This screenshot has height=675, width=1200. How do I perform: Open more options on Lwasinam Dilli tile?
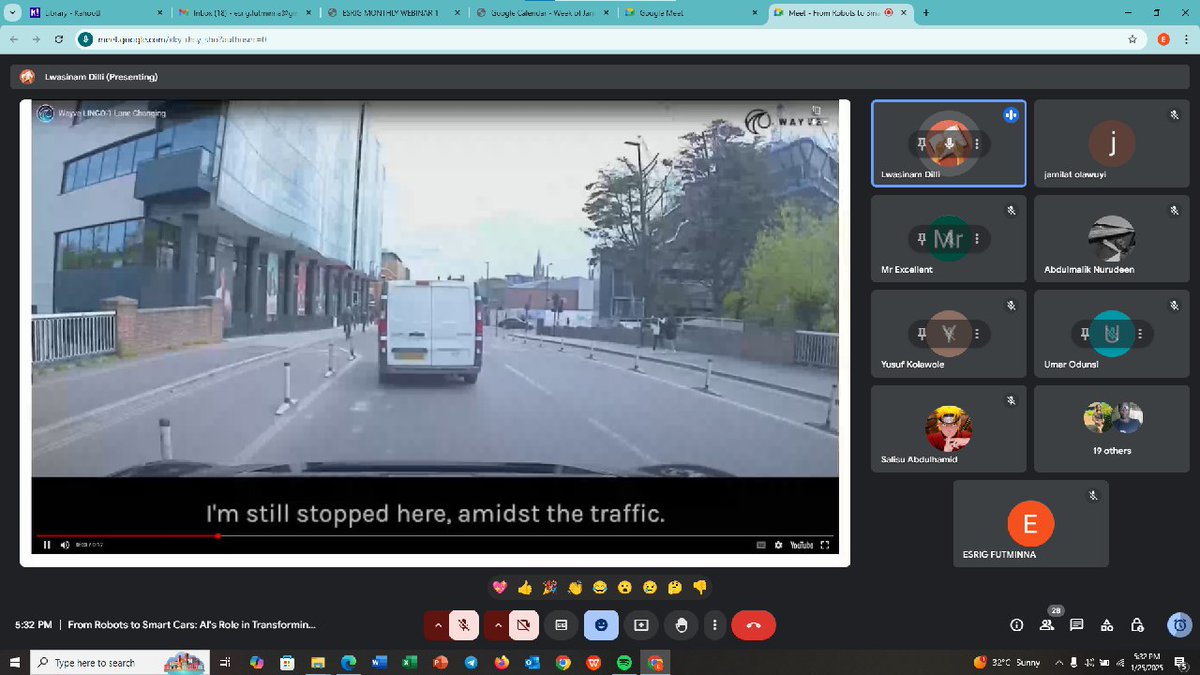point(977,145)
